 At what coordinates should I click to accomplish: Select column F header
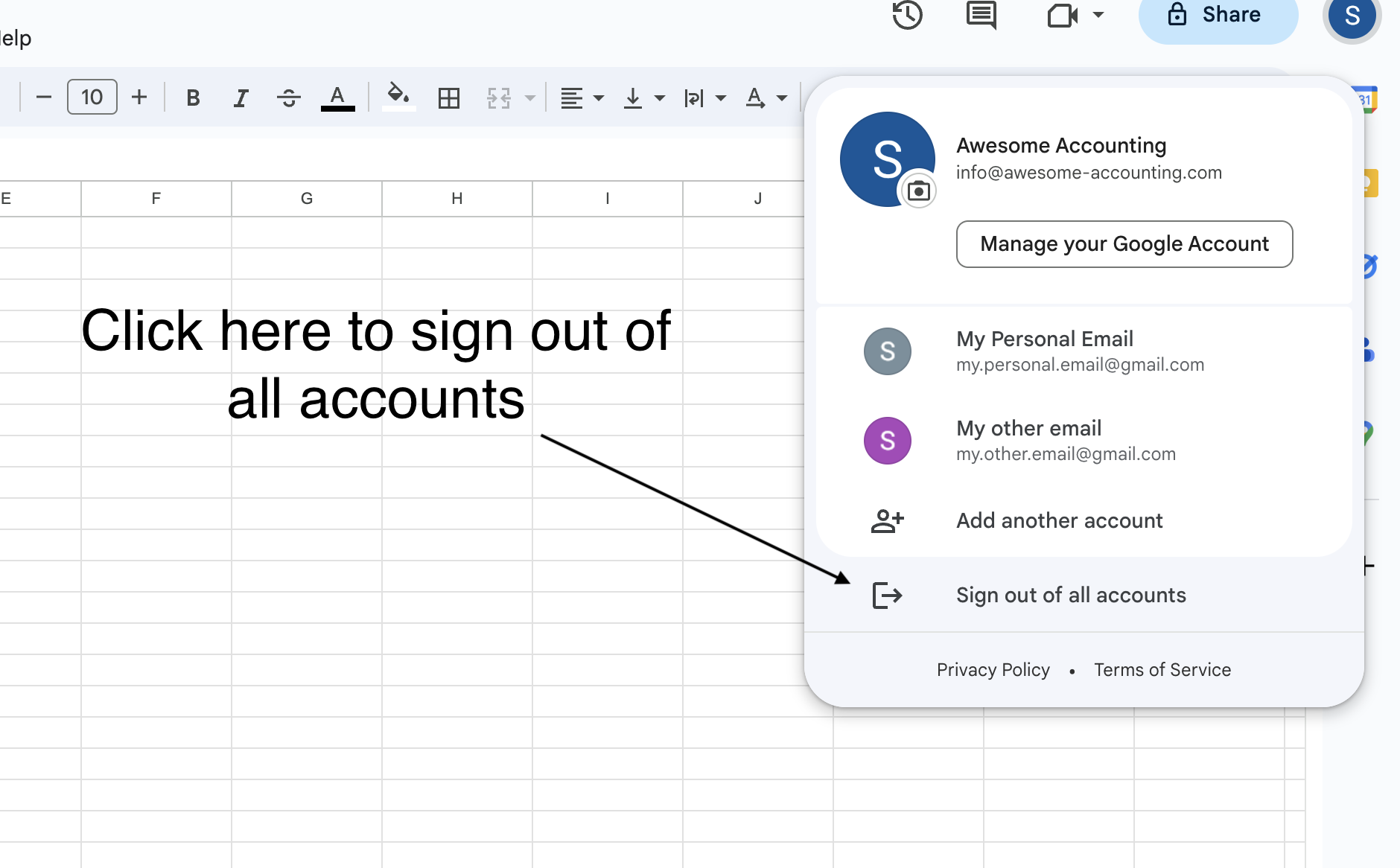point(156,198)
